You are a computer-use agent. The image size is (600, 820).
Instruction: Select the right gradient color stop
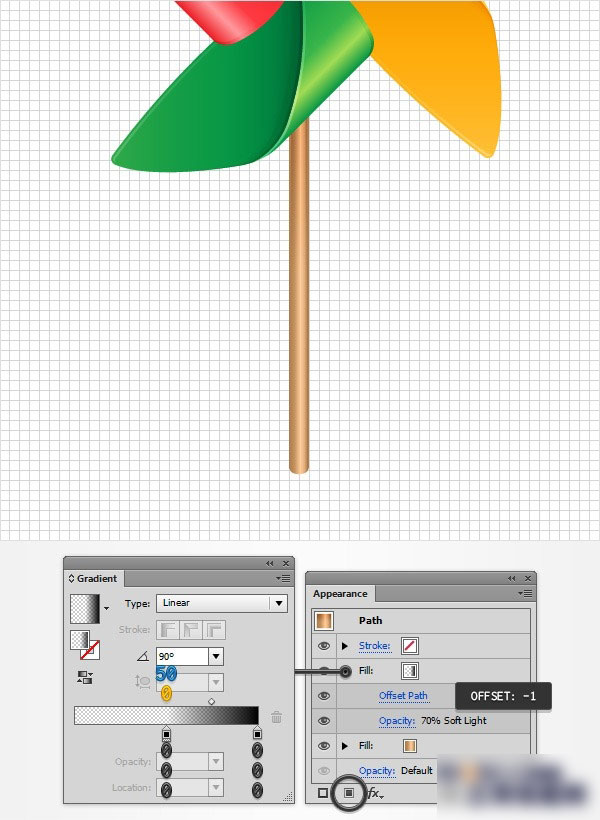257,733
